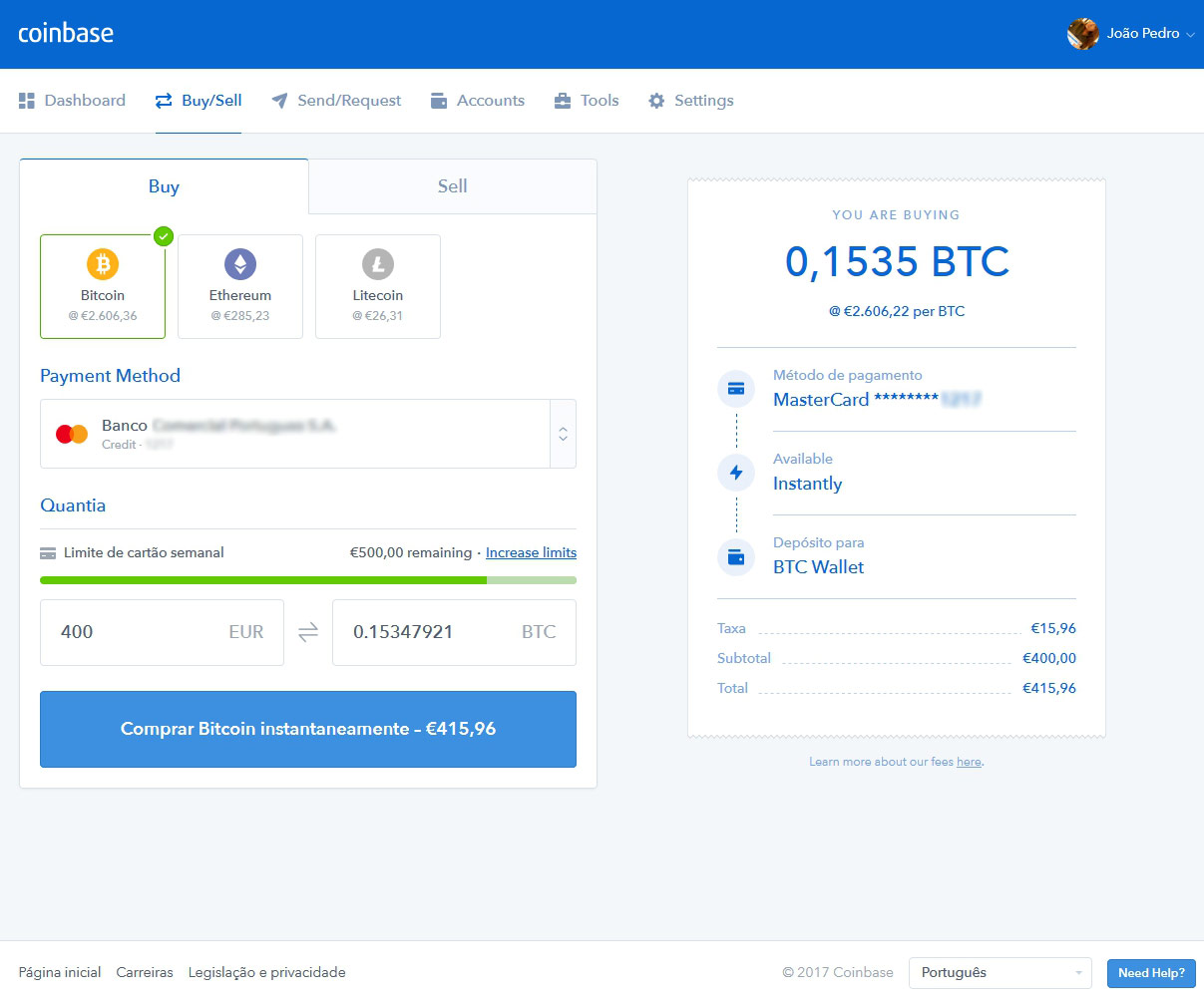Focus the BTC amount input field
This screenshot has width=1204, height=1003.
tap(454, 632)
